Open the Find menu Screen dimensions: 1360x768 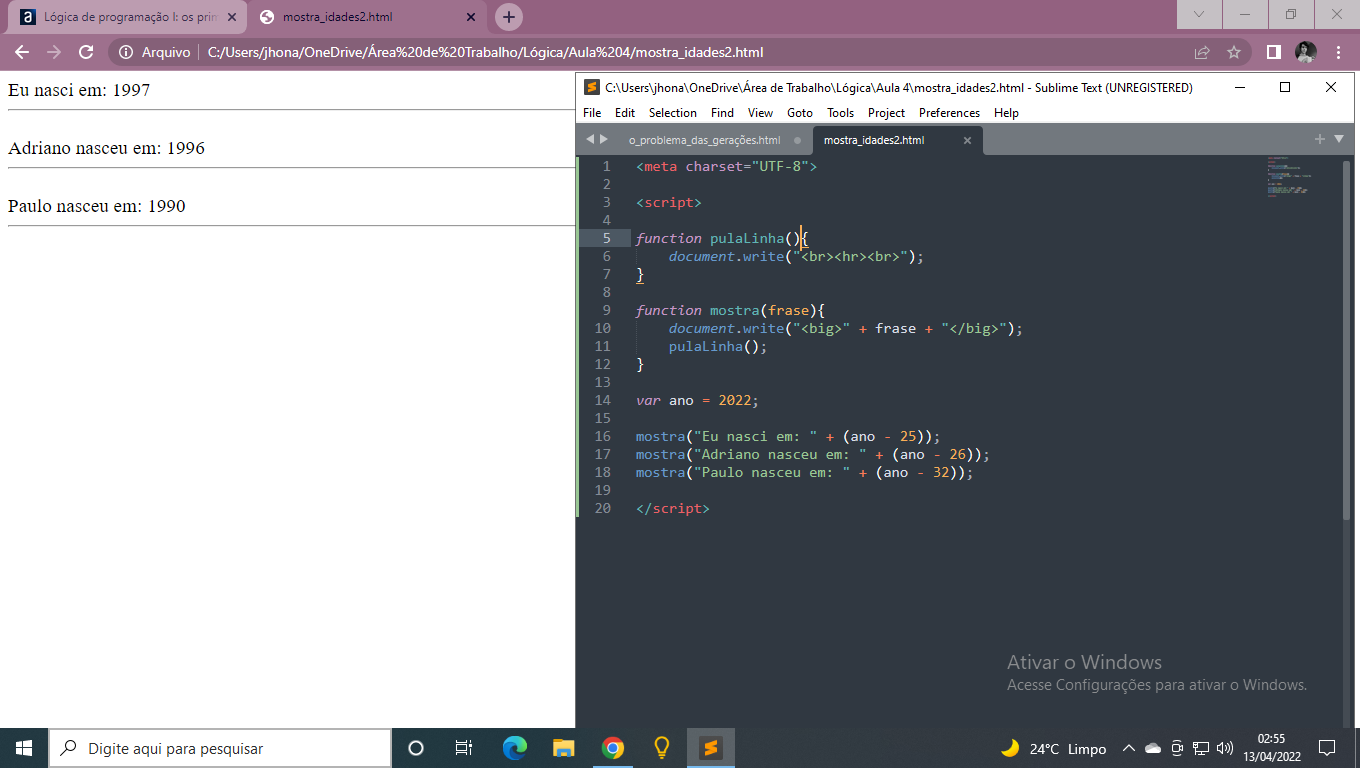(722, 113)
